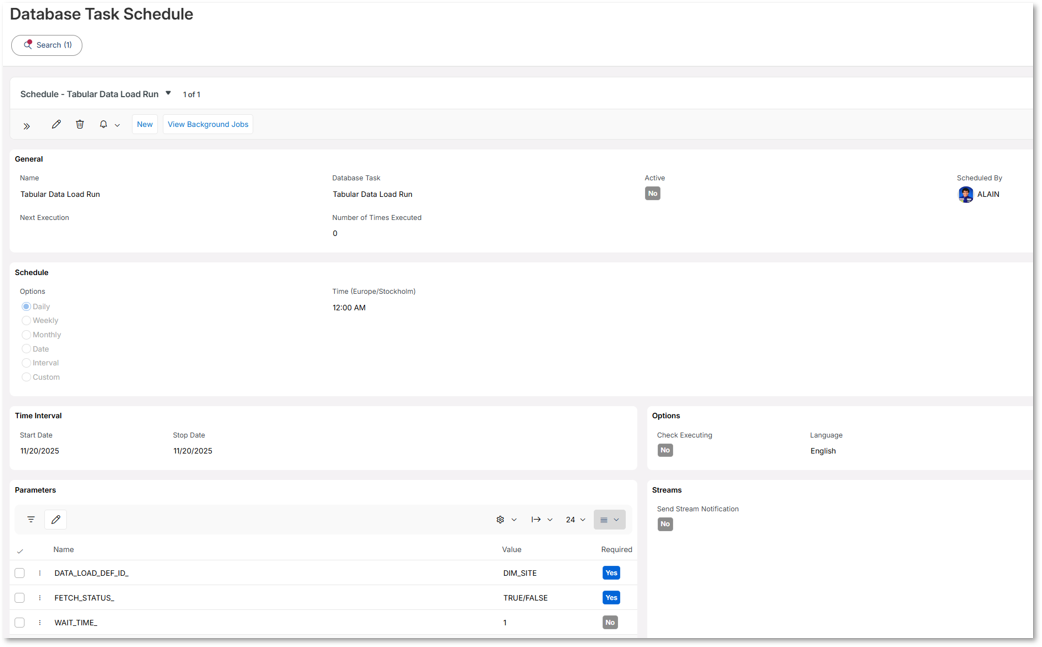Edit parameters with the pencil icon
Screen dimensions: 1042x647
(x=56, y=519)
